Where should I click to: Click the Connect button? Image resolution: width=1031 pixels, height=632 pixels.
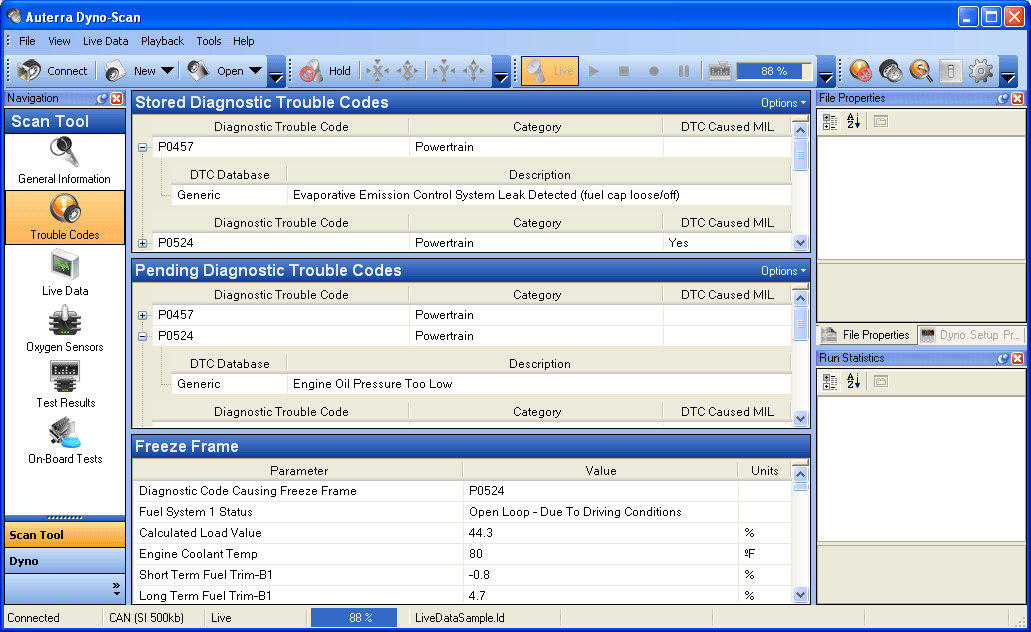coord(54,71)
